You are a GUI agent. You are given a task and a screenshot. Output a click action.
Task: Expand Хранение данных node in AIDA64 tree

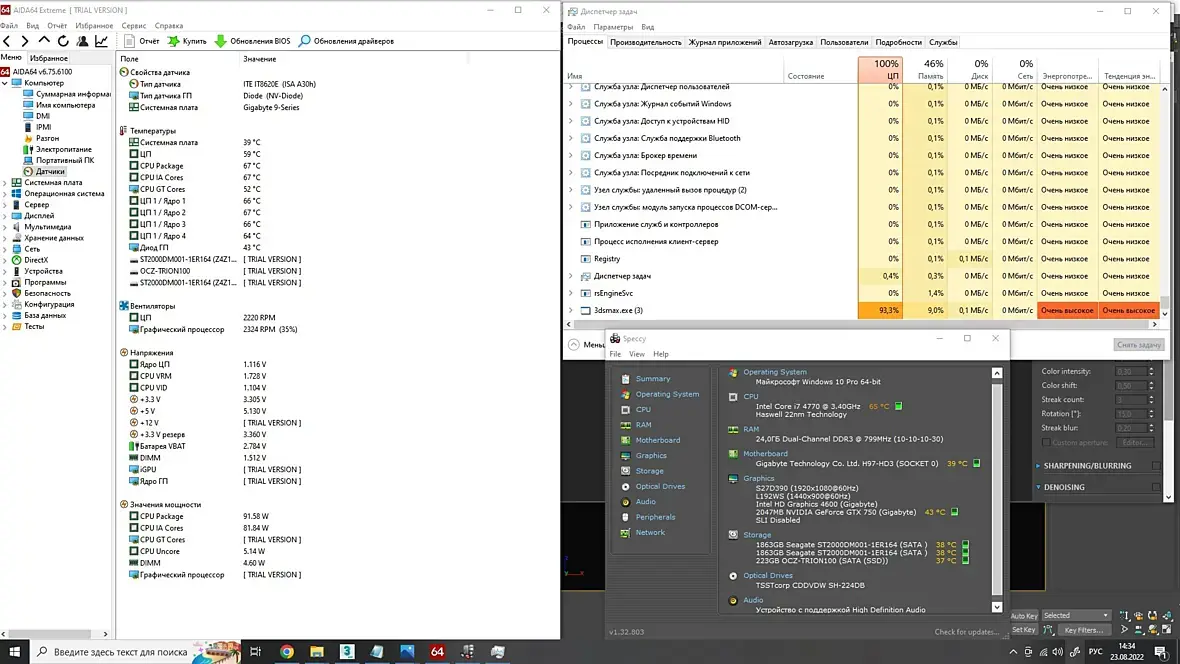(x=5, y=238)
